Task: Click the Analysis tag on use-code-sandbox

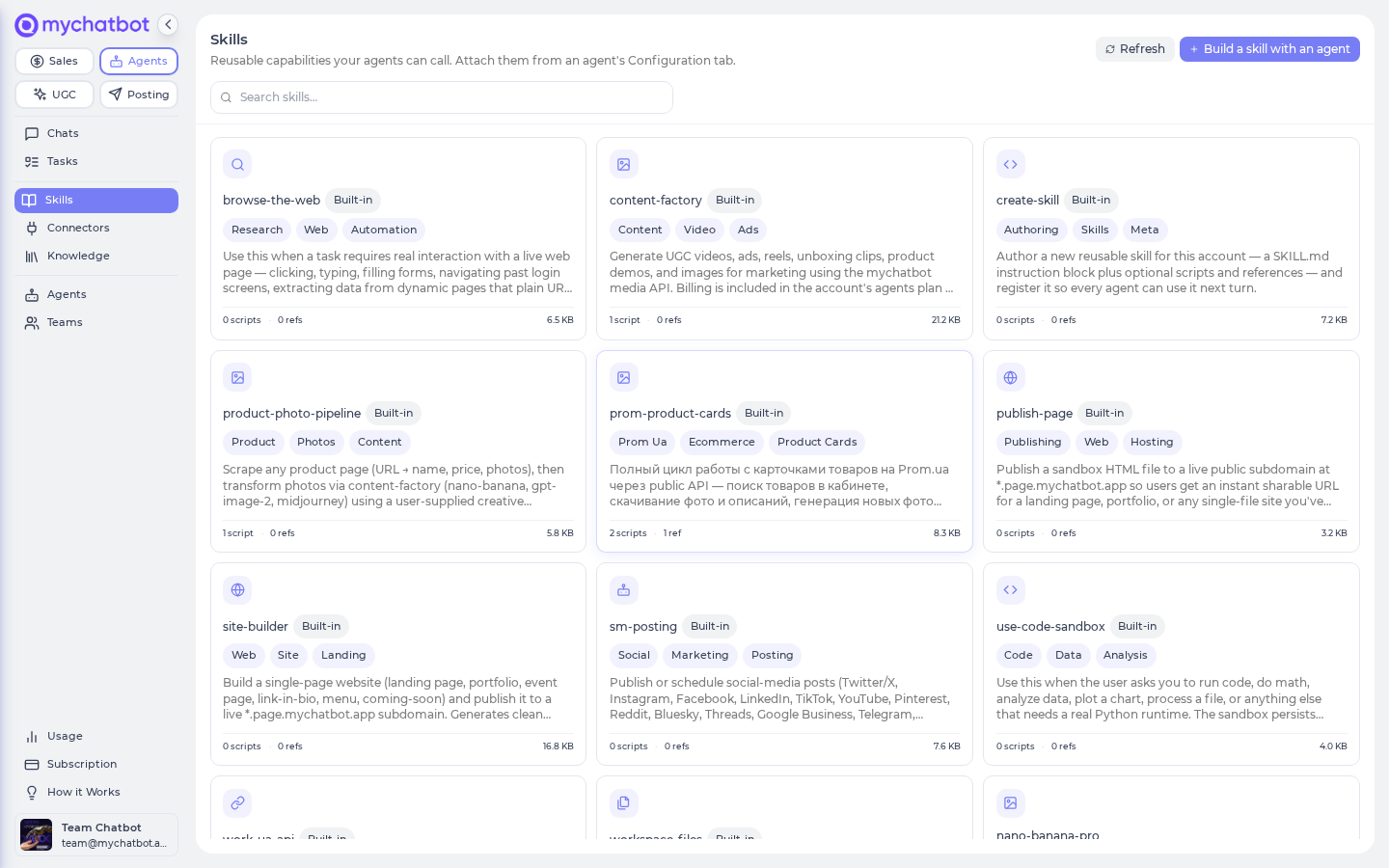Action: point(1126,656)
